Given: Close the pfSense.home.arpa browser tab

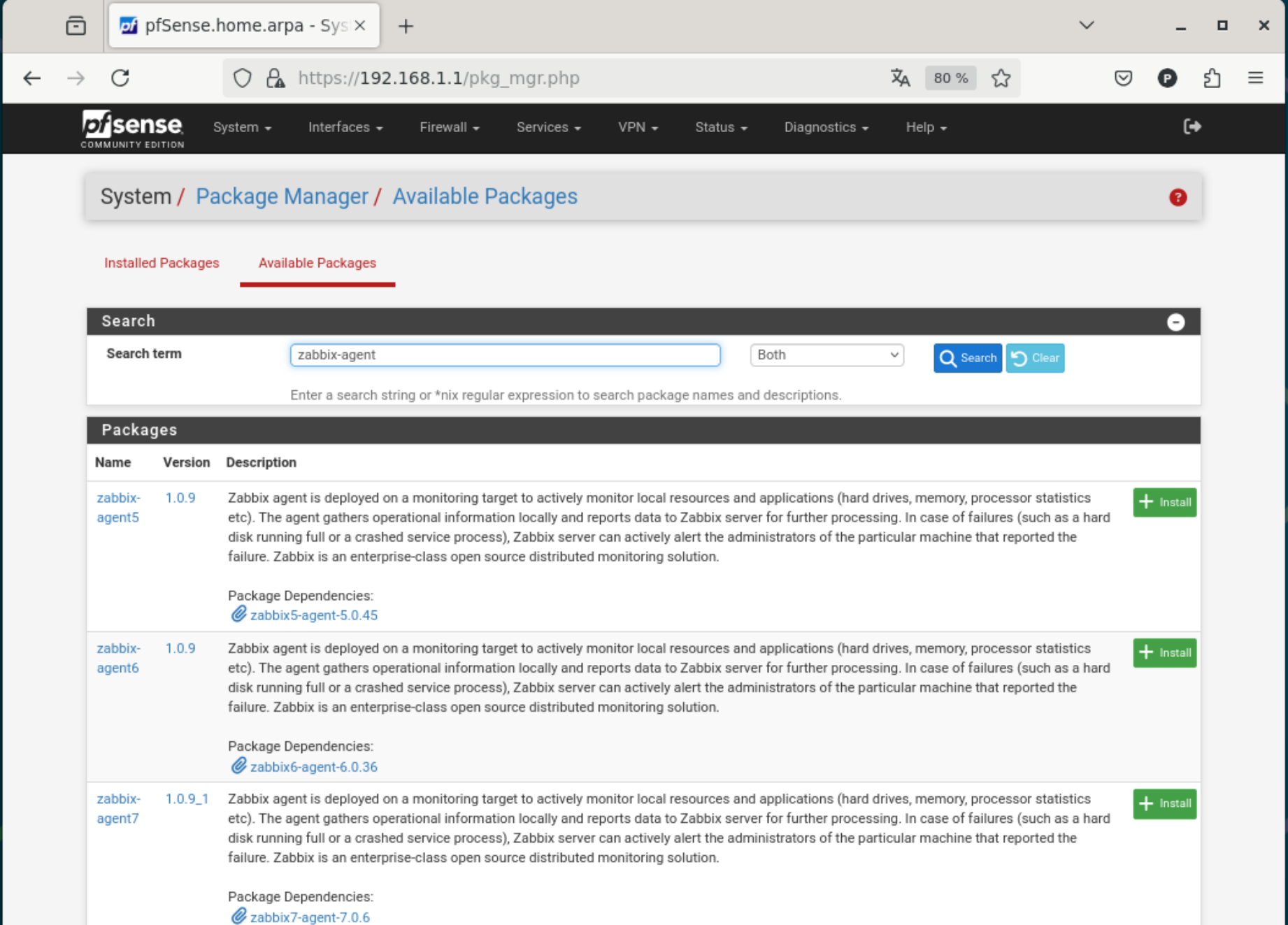Looking at the screenshot, I should pyautogui.click(x=360, y=26).
